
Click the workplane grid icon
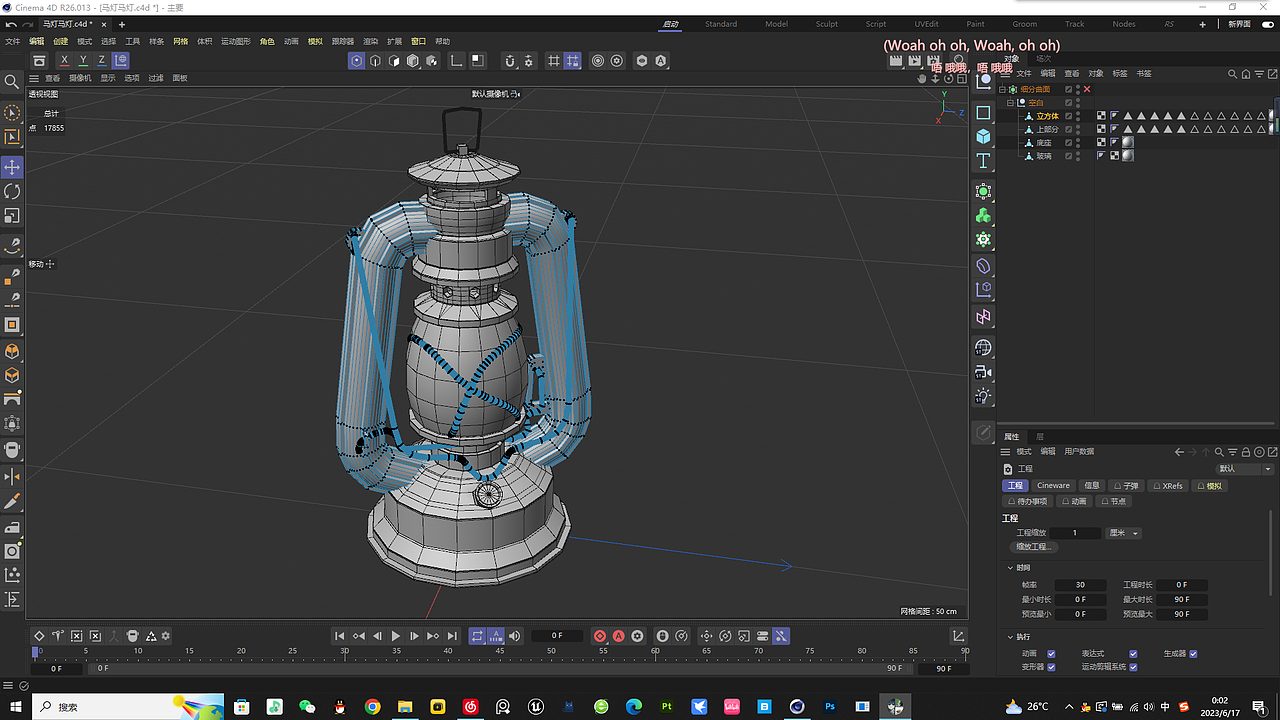coord(554,61)
